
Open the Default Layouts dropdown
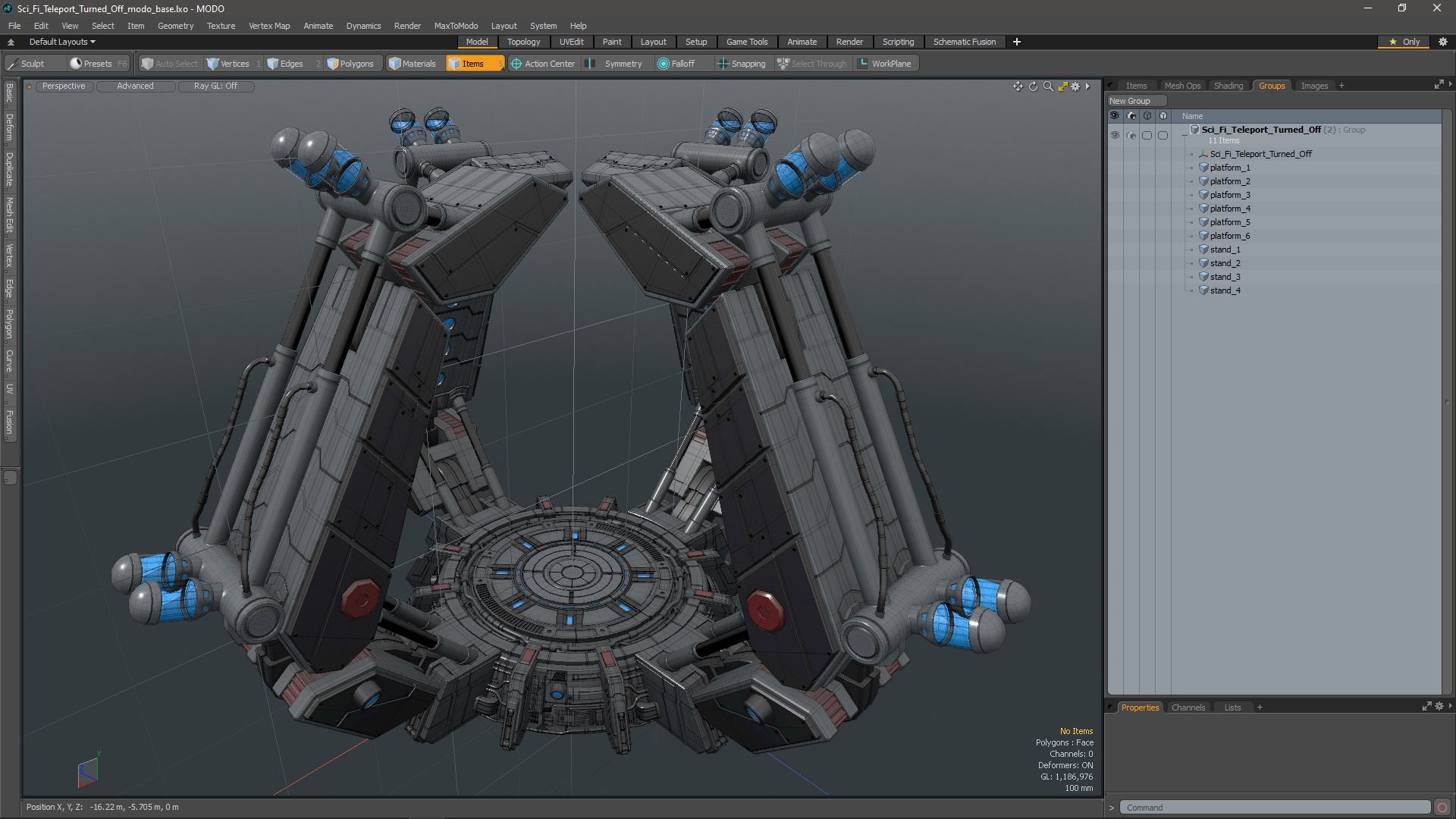tap(62, 42)
